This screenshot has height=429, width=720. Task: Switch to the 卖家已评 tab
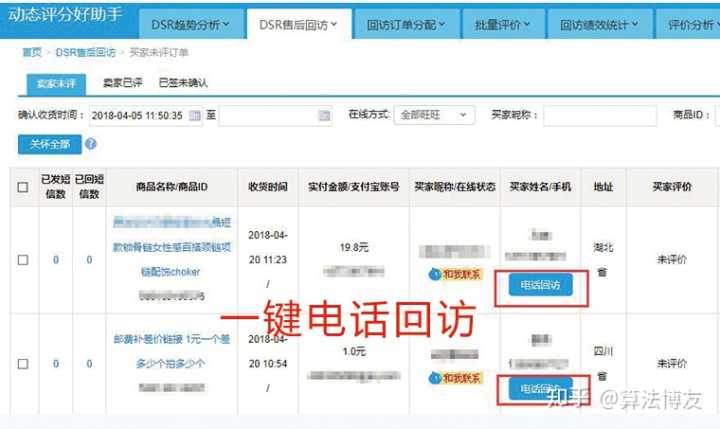point(123,83)
